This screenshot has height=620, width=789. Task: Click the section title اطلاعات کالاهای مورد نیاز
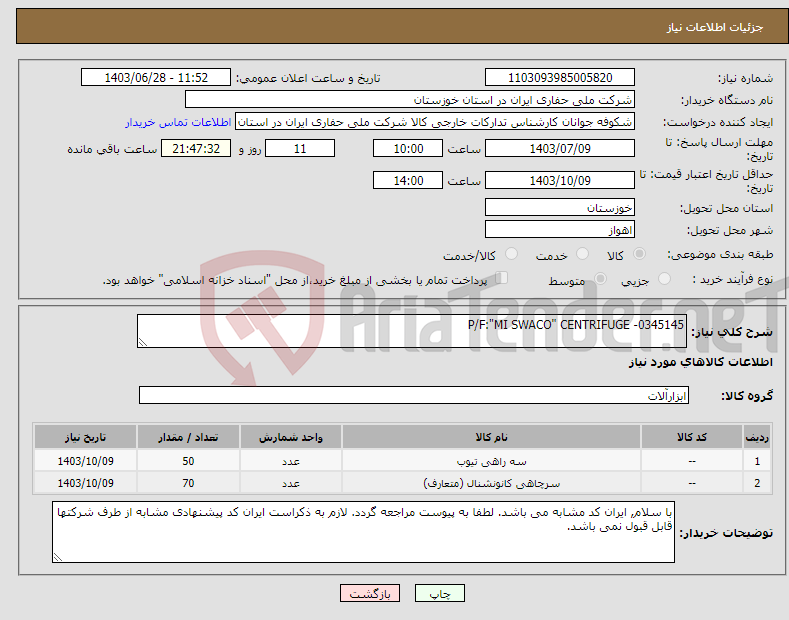click(700, 362)
